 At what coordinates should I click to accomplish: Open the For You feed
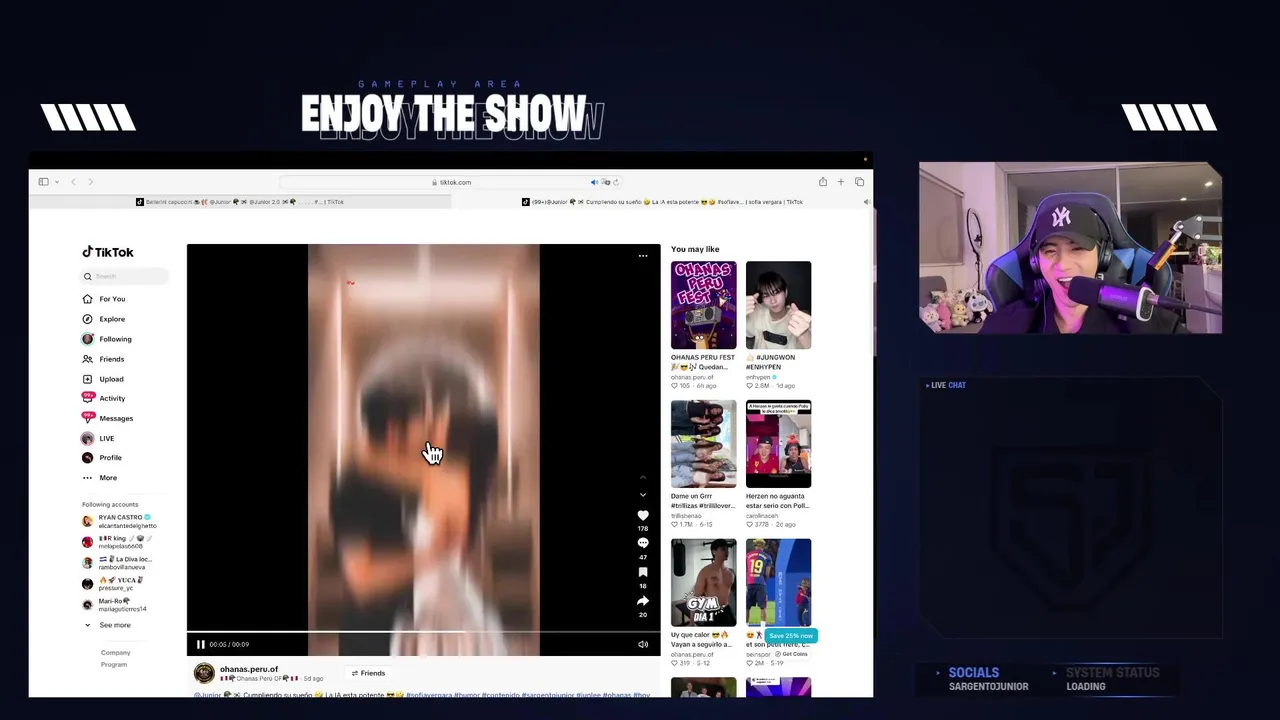tap(104, 299)
